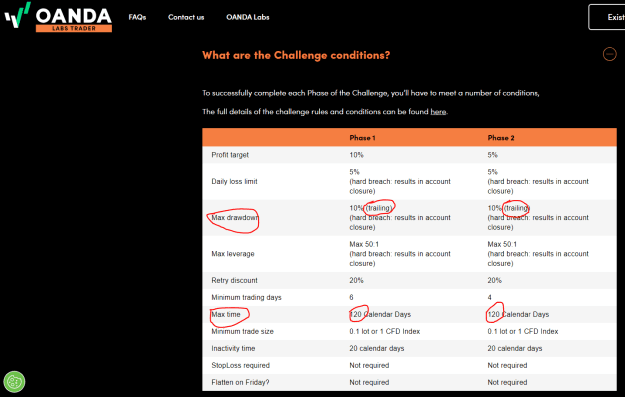Click the Daily loss limit label
625x397 pixels.
(234, 181)
